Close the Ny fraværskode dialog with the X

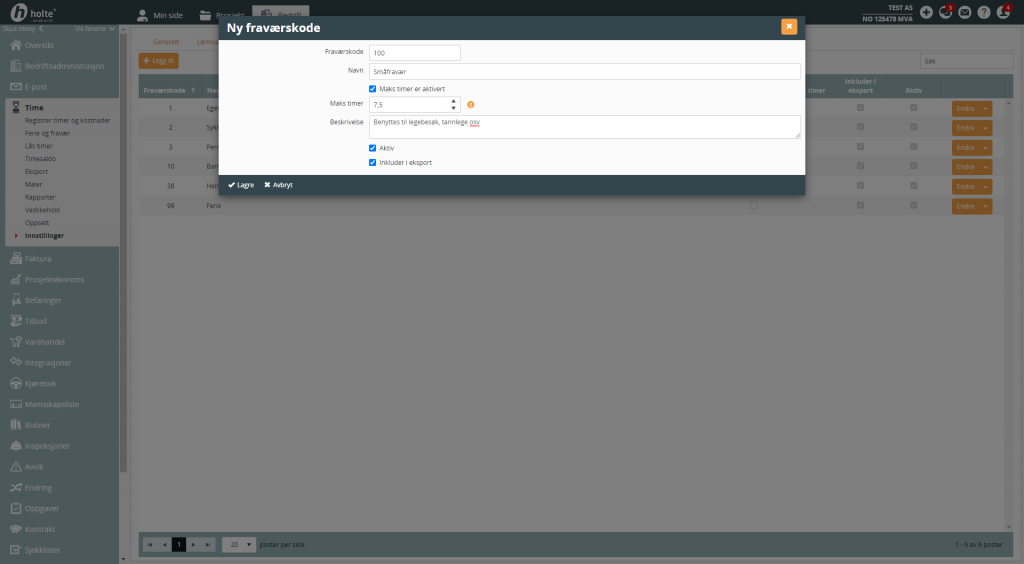pos(789,27)
